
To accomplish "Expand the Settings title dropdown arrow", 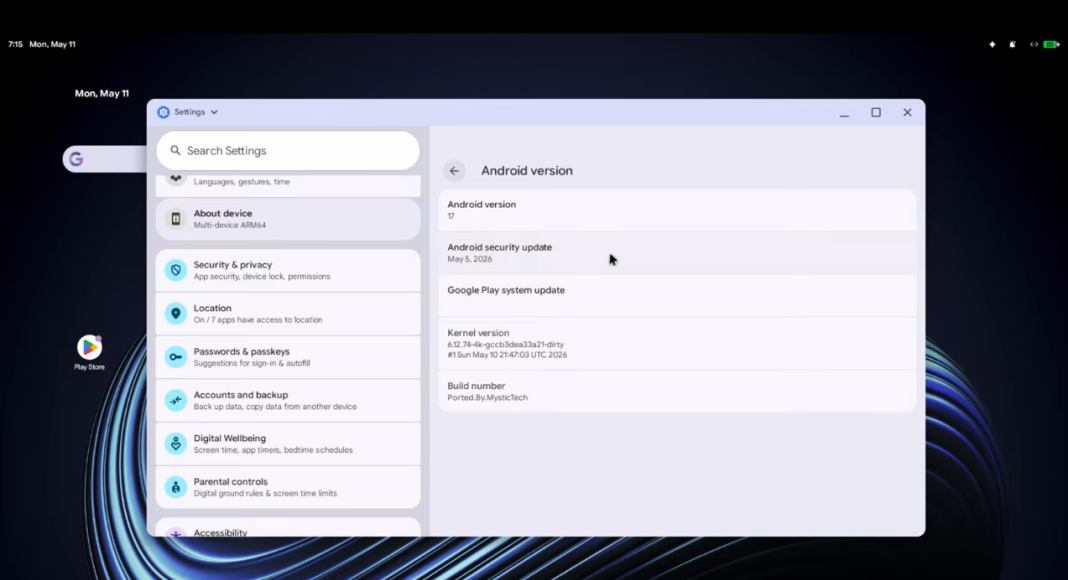I will 214,112.
